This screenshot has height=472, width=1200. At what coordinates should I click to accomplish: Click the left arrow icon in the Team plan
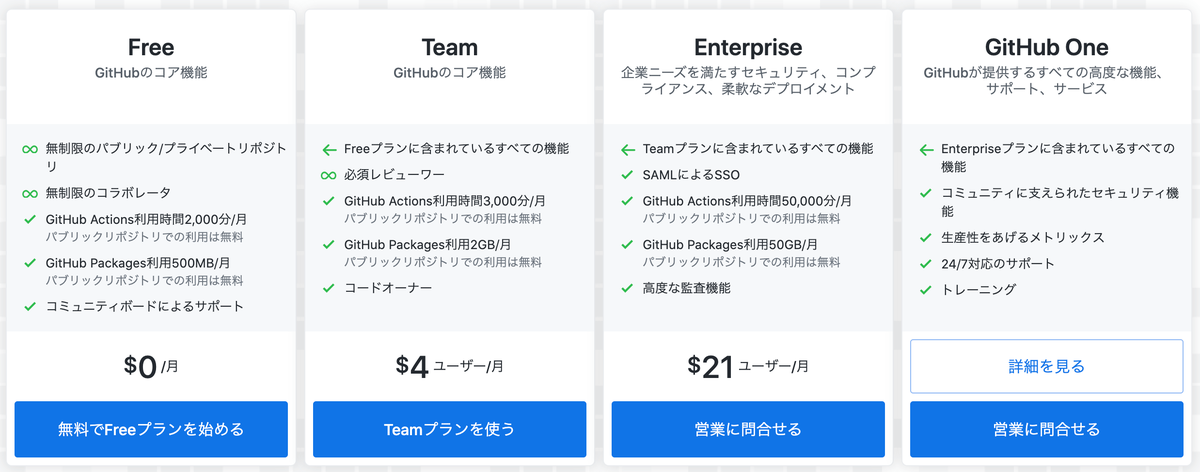tap(328, 150)
